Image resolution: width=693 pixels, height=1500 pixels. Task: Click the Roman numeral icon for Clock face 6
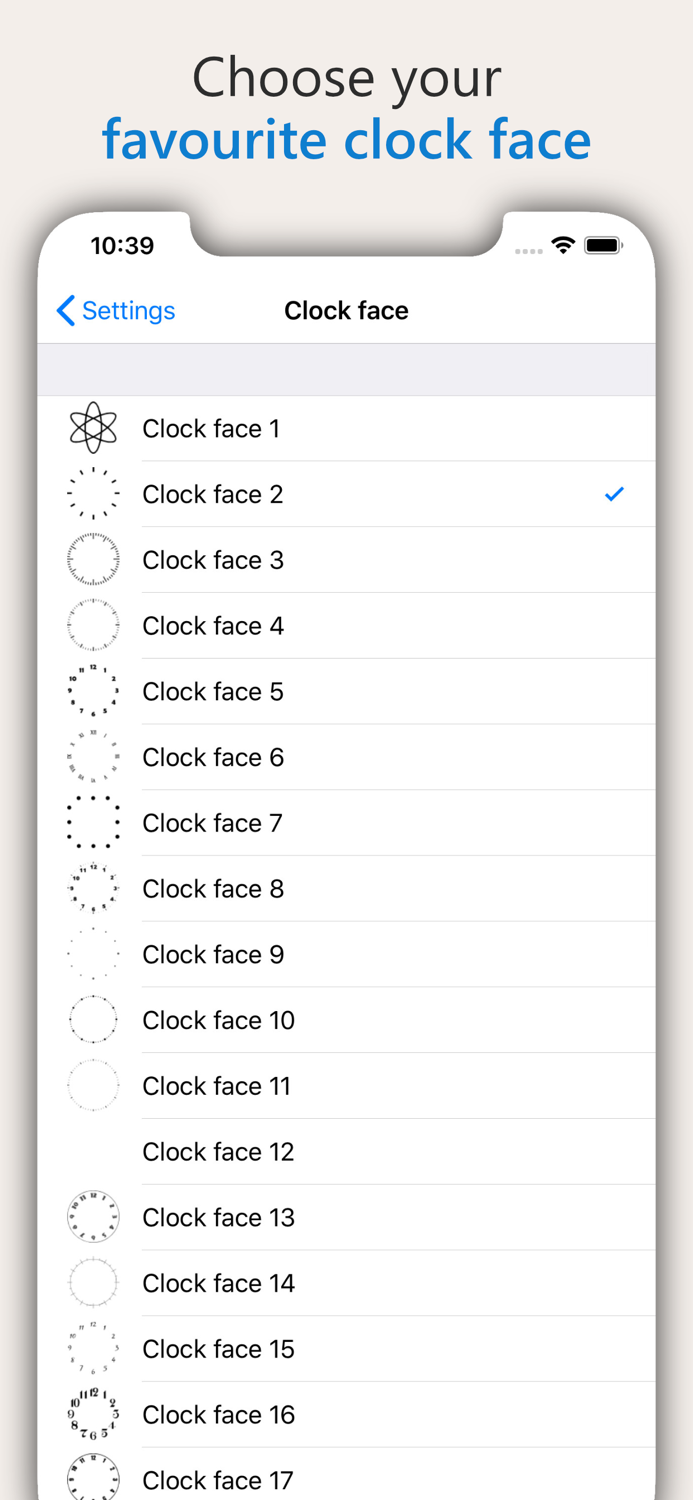[93, 756]
